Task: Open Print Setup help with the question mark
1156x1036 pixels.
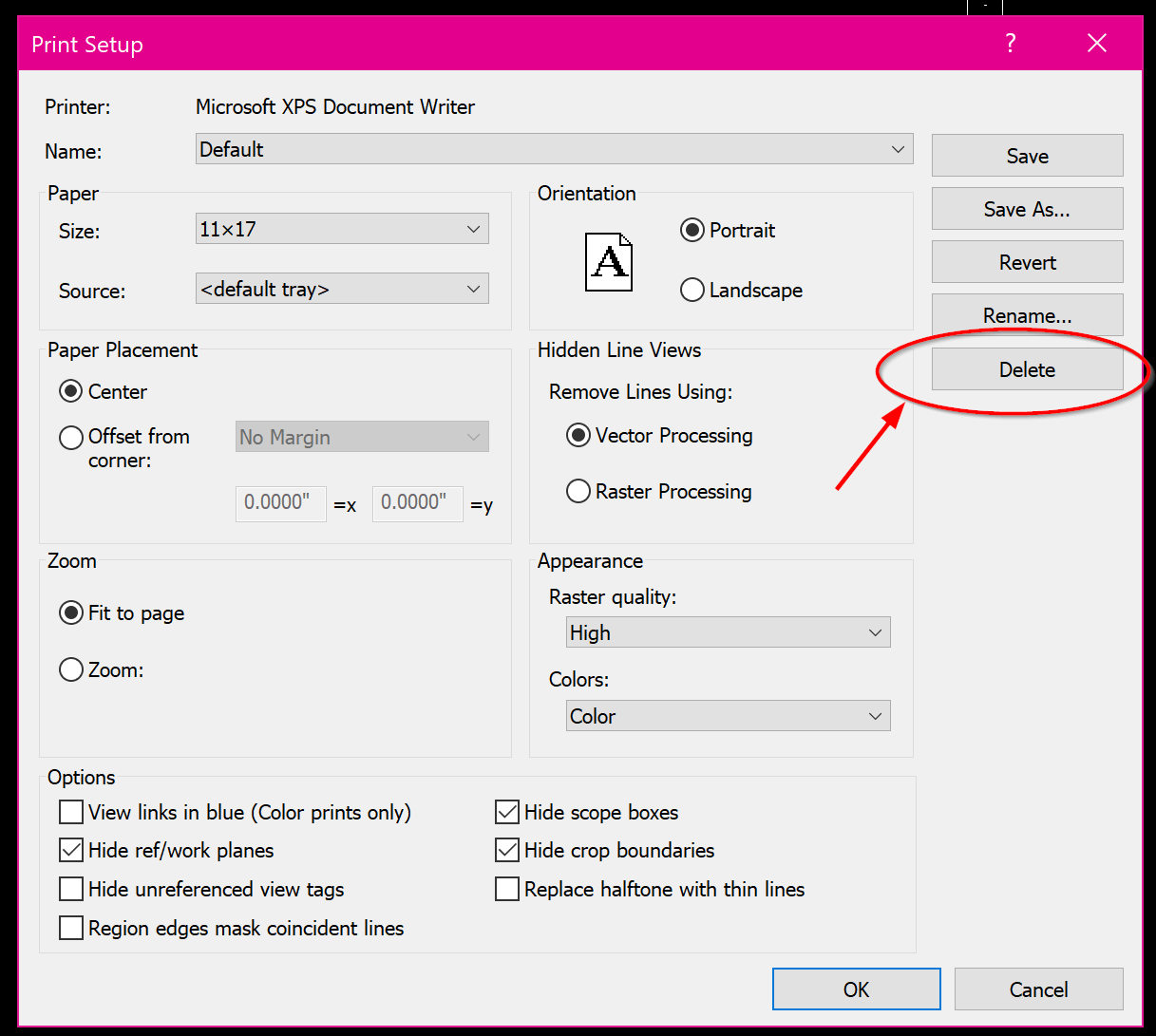Action: pyautogui.click(x=1010, y=43)
